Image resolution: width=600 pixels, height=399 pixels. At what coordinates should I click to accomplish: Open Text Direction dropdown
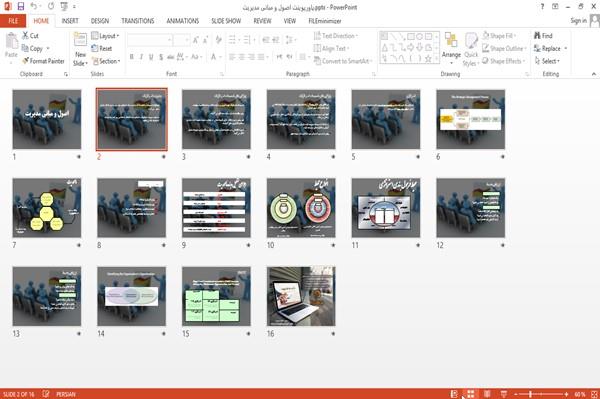pos(336,36)
